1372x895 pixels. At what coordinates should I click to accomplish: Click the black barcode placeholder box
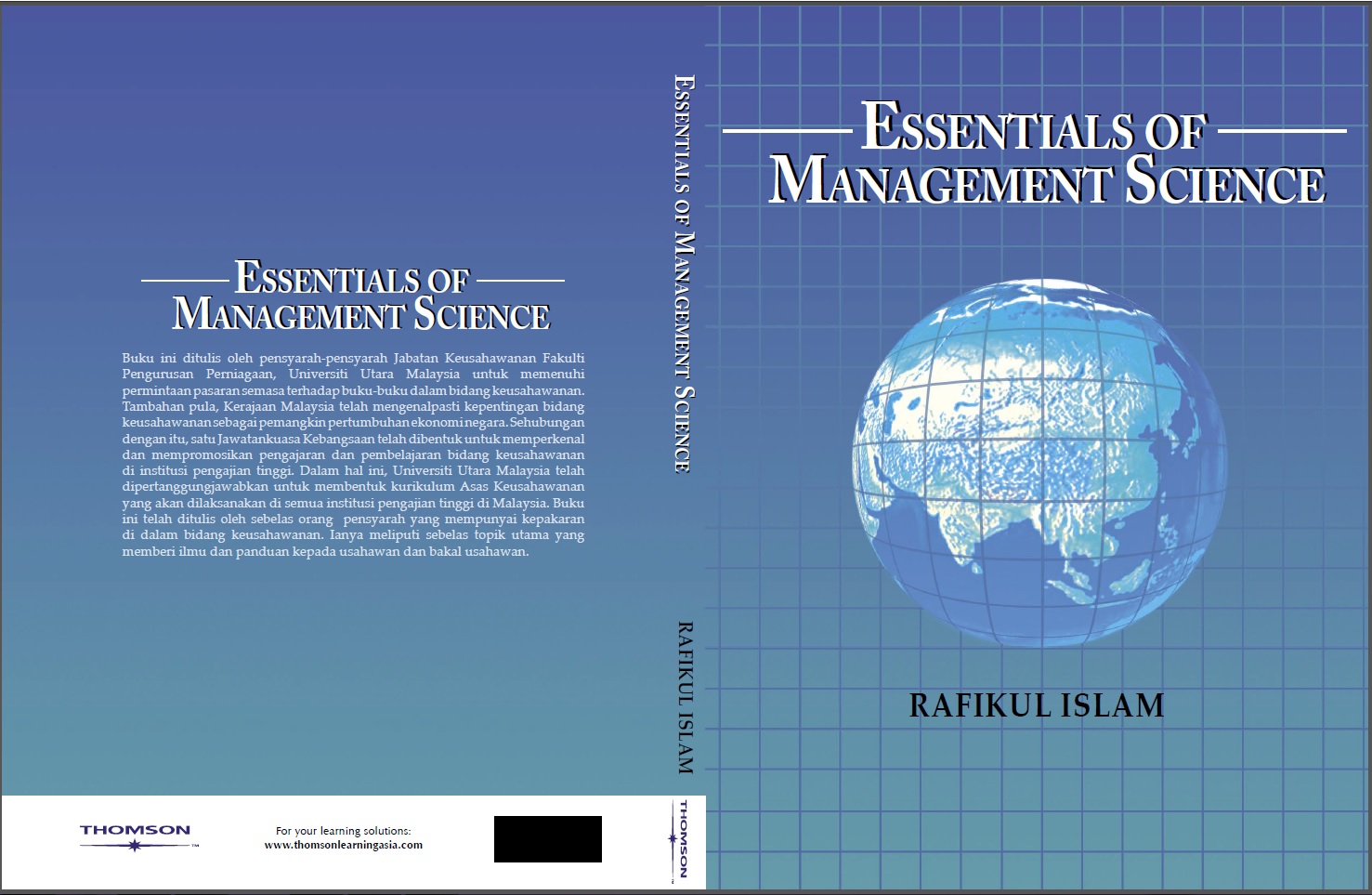tap(547, 839)
